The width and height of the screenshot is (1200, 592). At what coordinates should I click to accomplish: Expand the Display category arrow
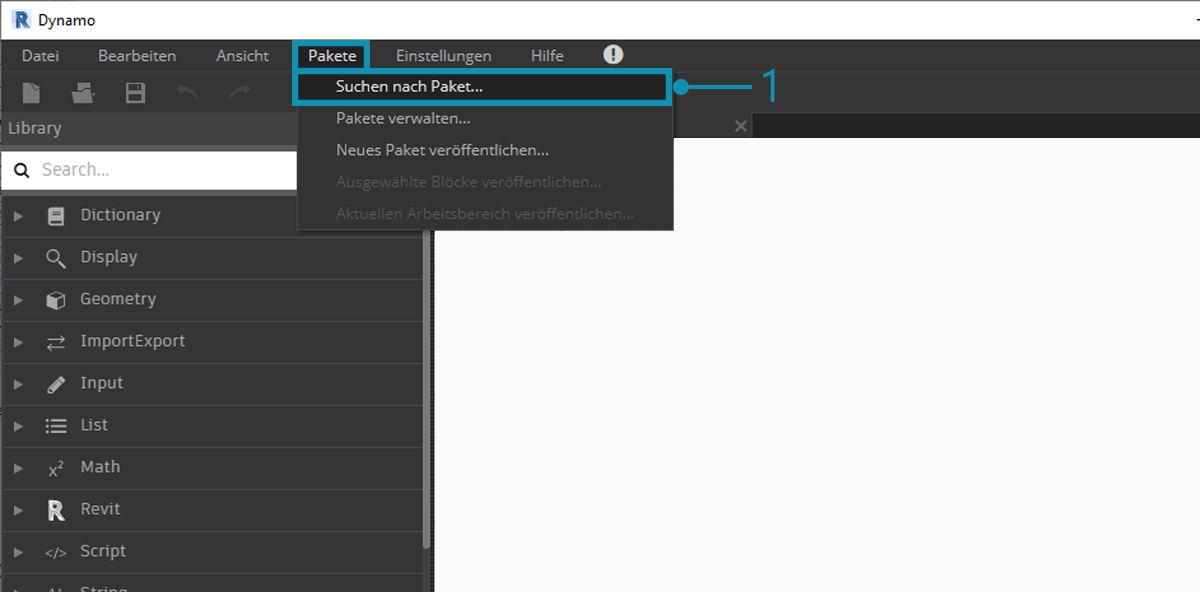pyautogui.click(x=18, y=257)
